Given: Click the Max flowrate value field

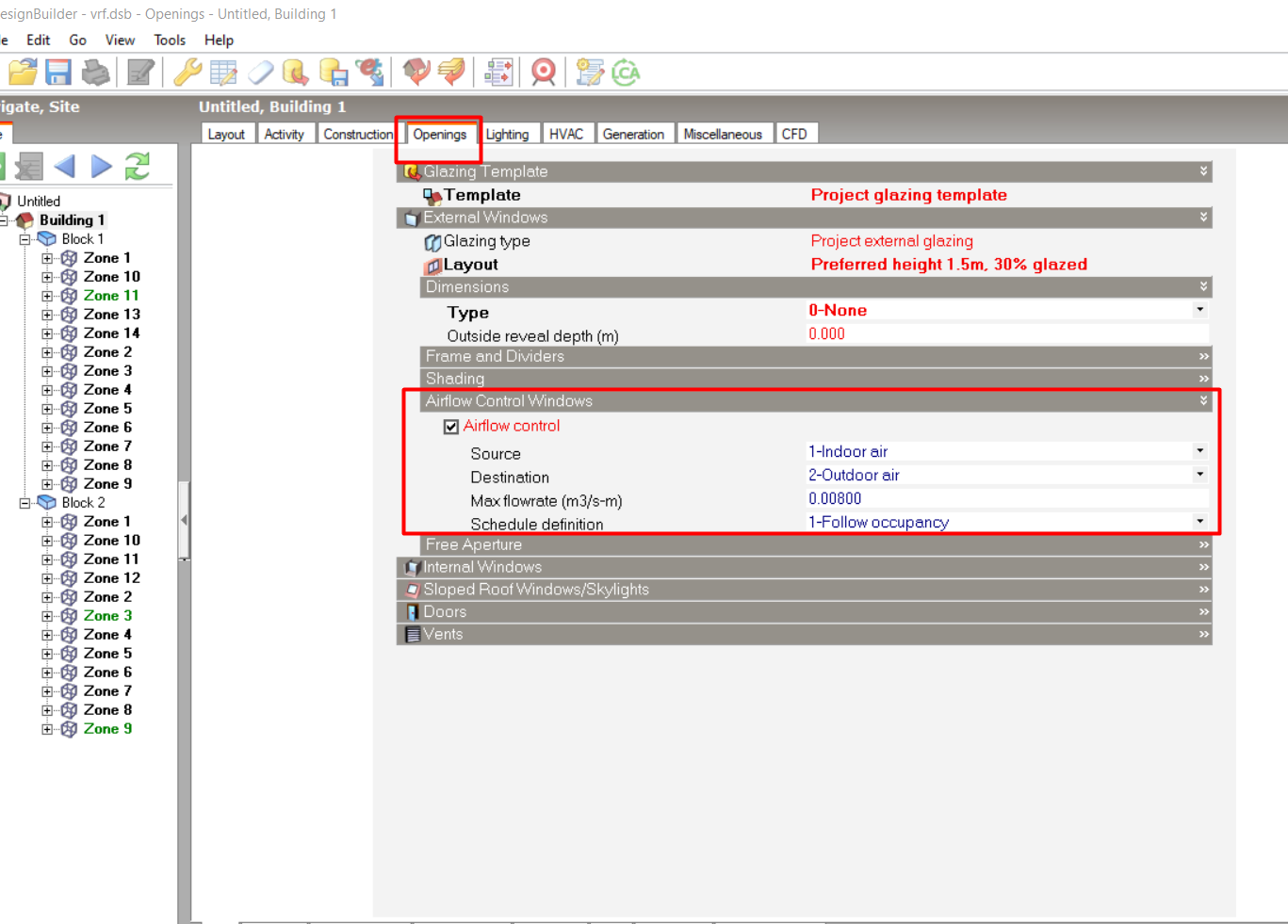Looking at the screenshot, I should 1008,498.
